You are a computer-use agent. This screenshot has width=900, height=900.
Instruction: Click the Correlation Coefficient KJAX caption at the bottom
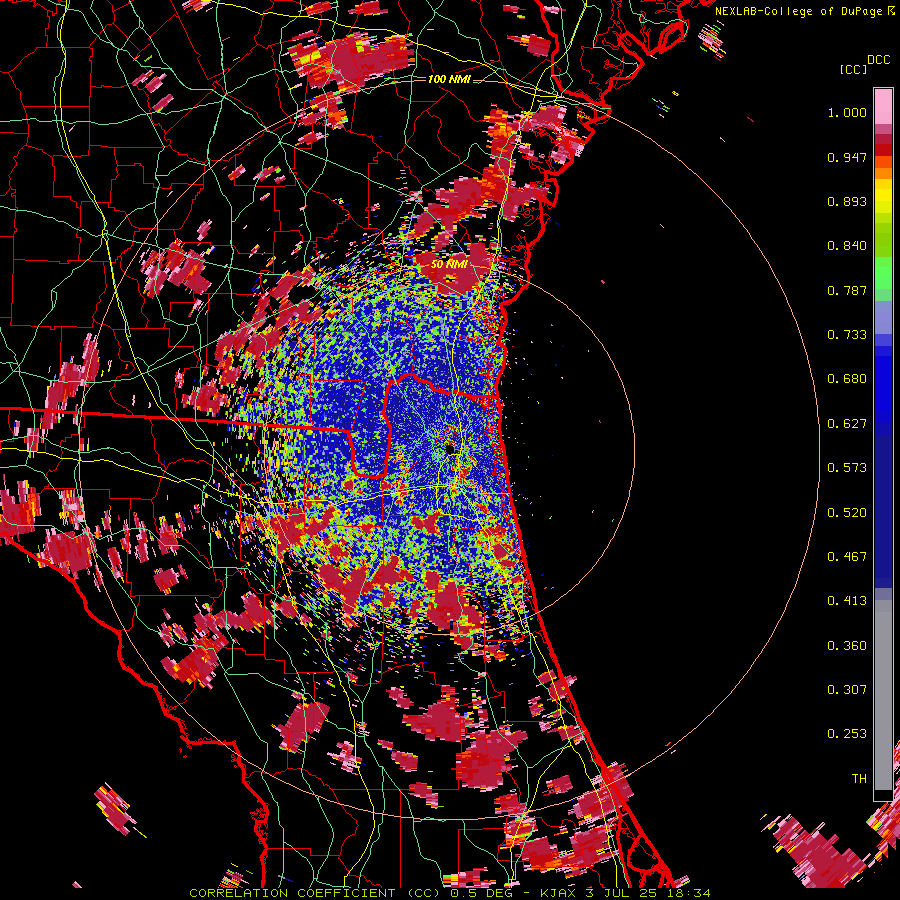450,893
